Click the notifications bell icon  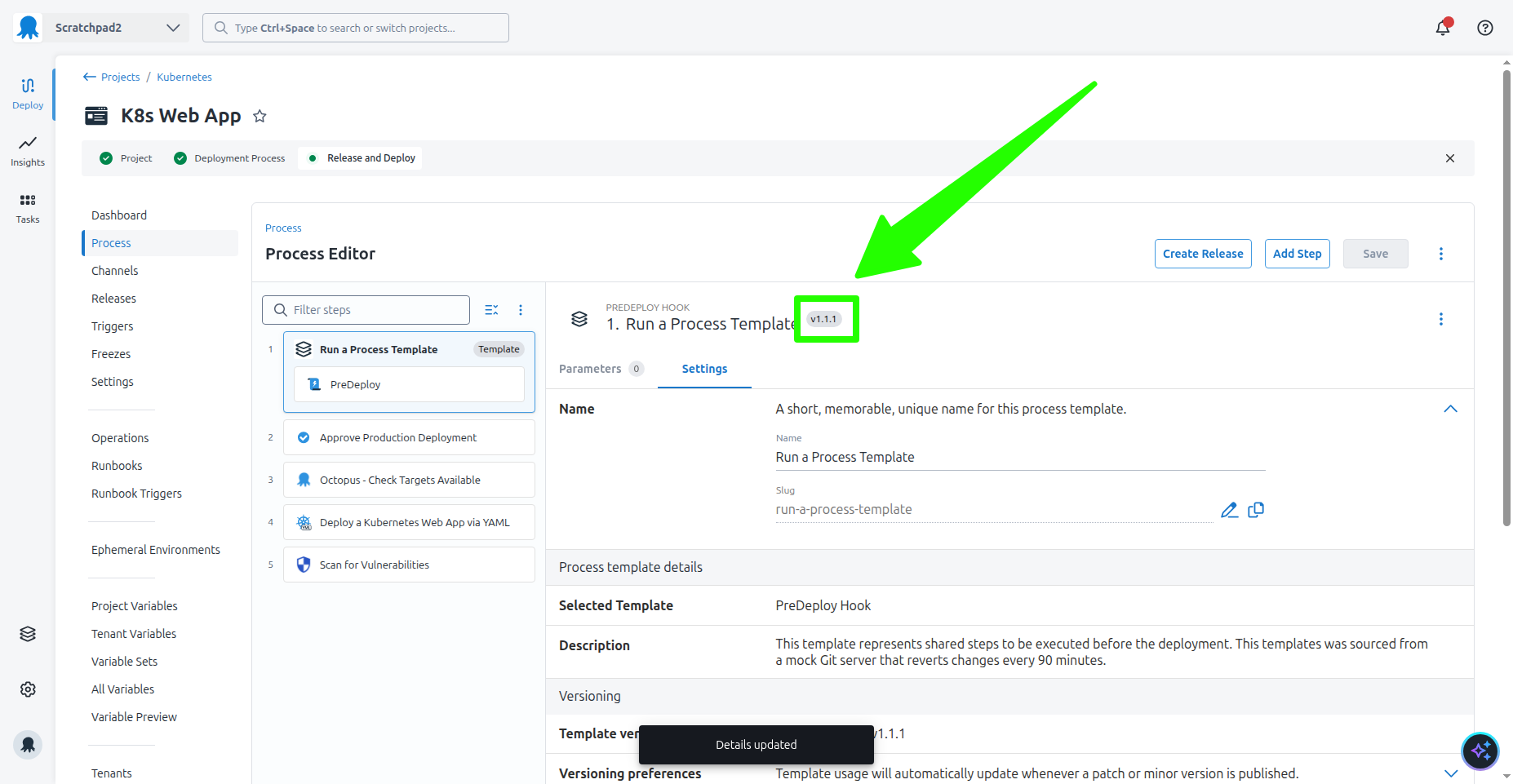point(1442,28)
